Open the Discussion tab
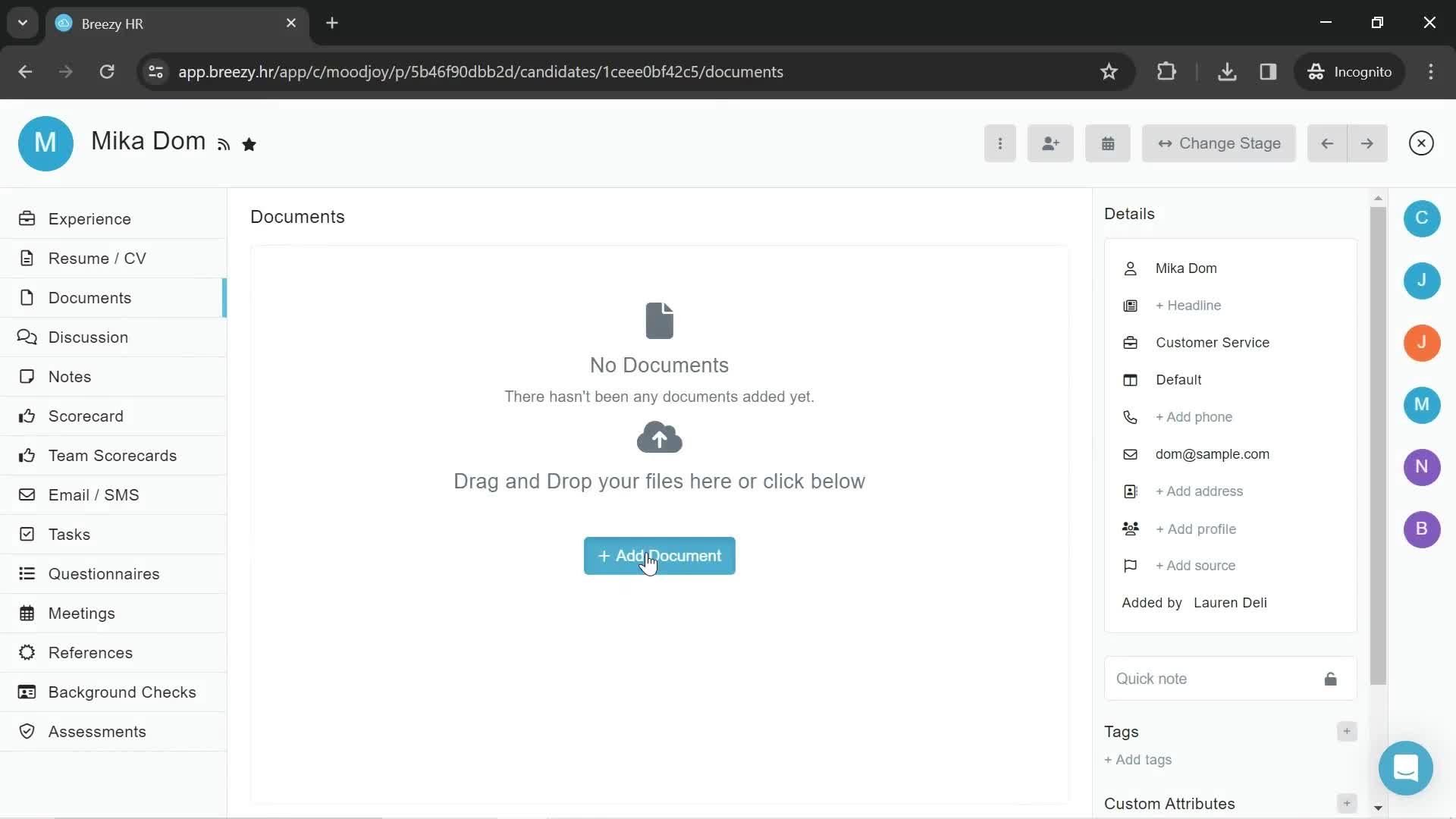The height and width of the screenshot is (819, 1456). pos(88,337)
